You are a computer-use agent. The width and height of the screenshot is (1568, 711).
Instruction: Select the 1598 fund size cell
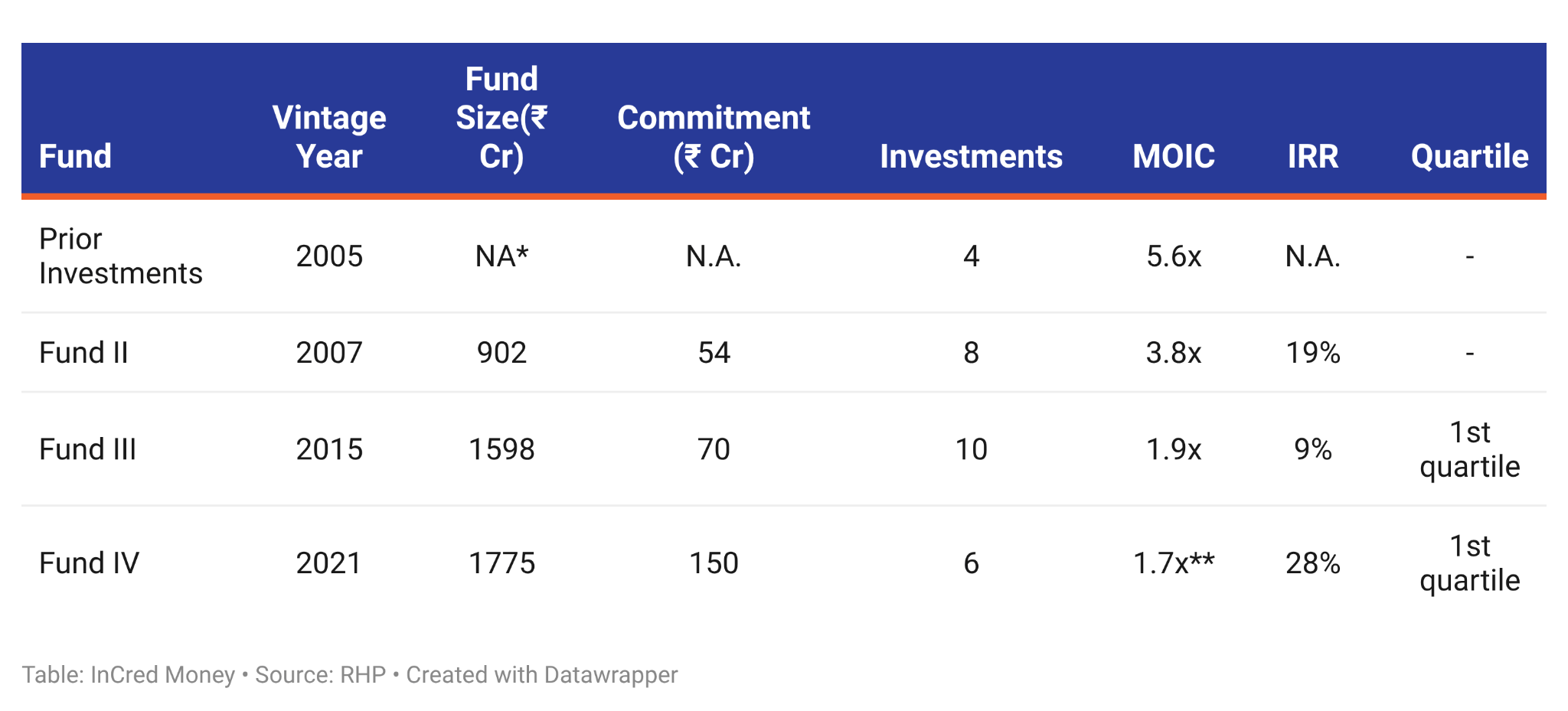(501, 449)
